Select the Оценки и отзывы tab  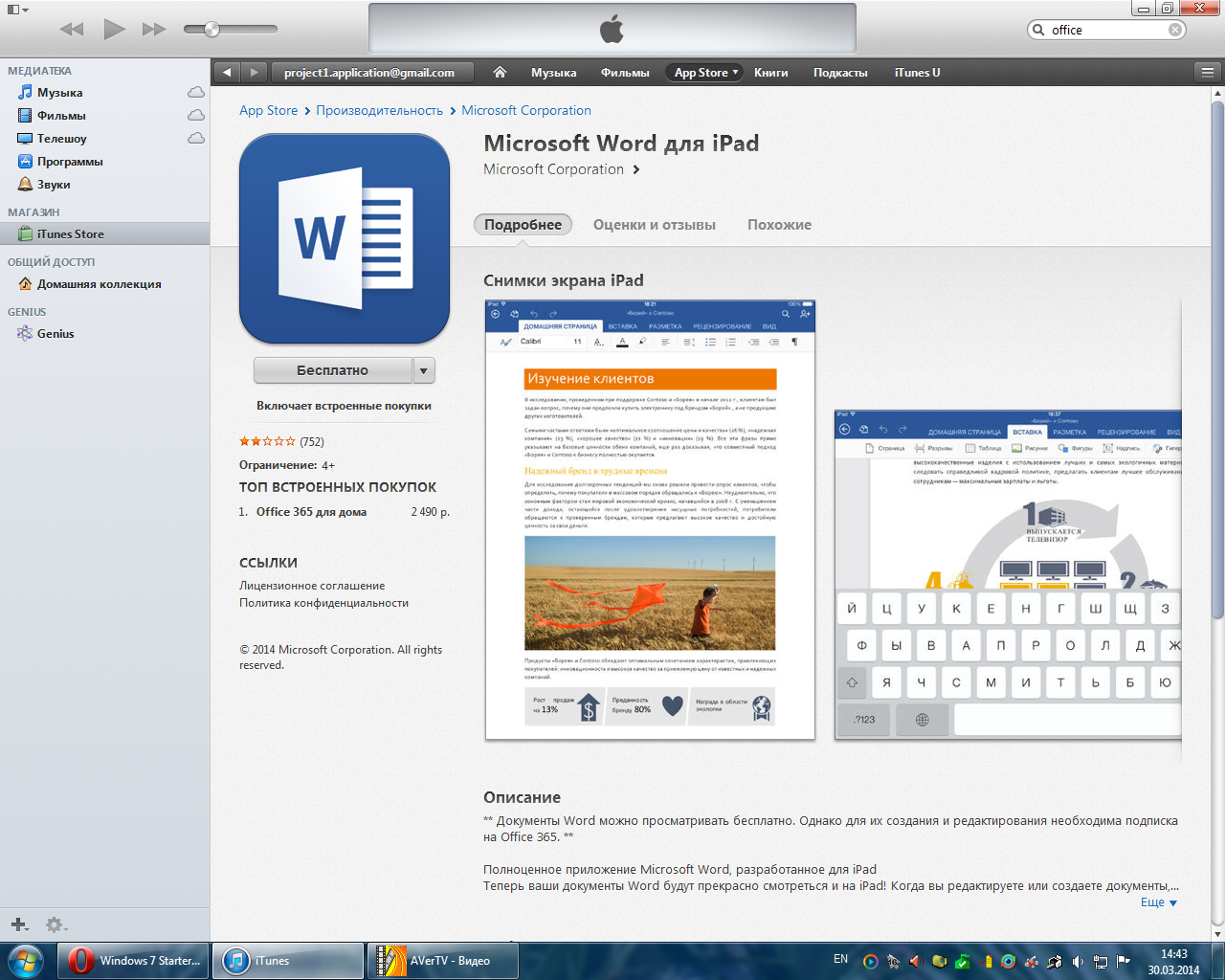tap(655, 225)
